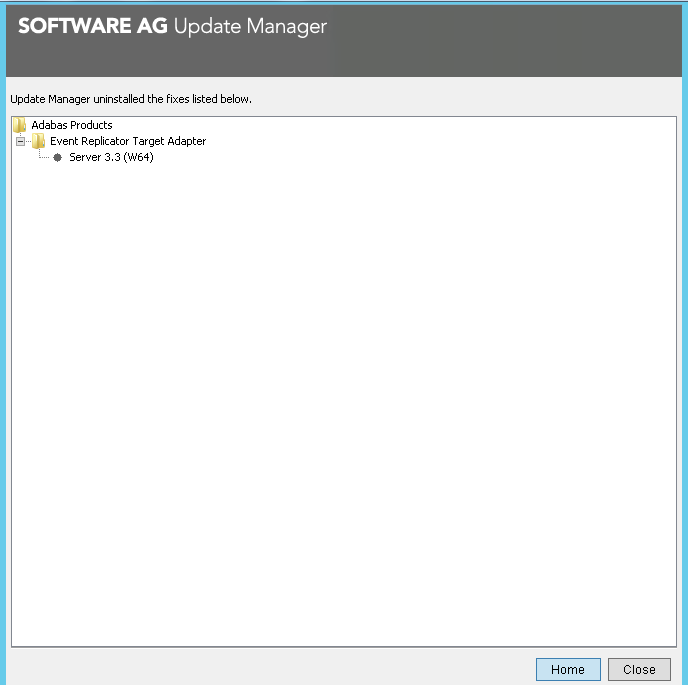
Task: Click the SOFTWARE AG logo text
Action: coord(92,27)
